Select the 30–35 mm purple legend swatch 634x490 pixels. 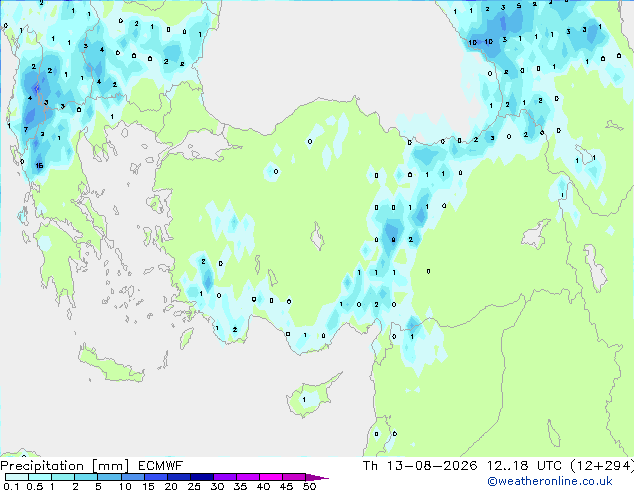coord(224,477)
